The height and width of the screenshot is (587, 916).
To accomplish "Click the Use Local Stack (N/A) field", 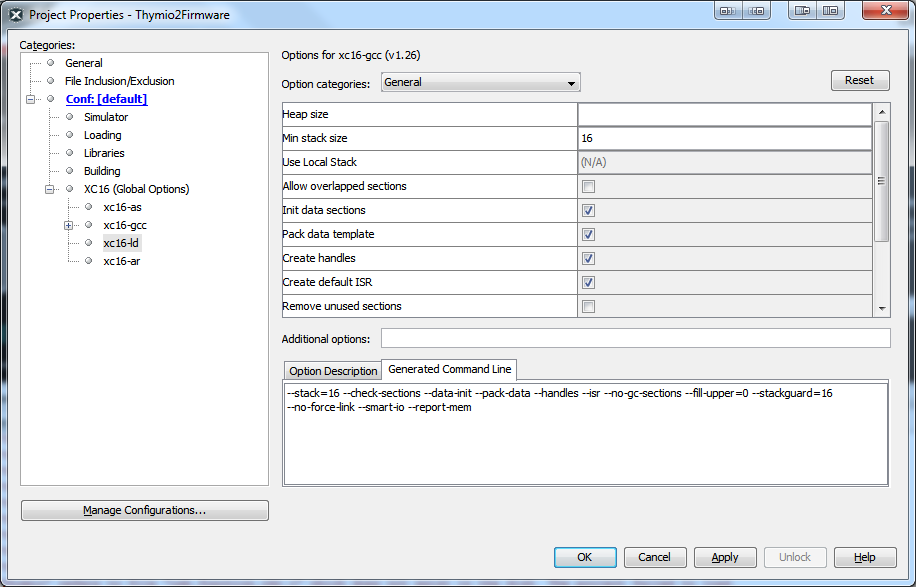I will (724, 162).
